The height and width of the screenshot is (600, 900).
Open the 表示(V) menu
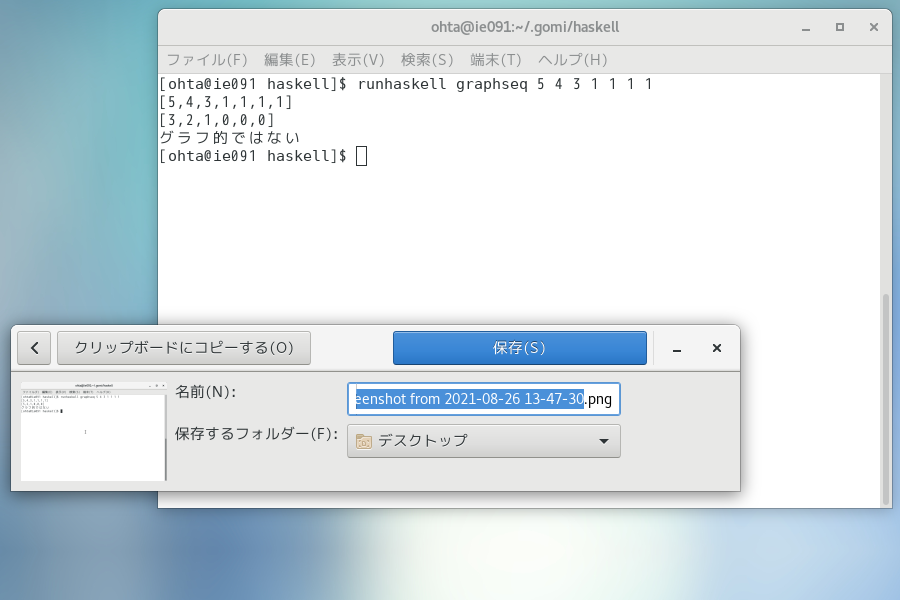coord(358,60)
